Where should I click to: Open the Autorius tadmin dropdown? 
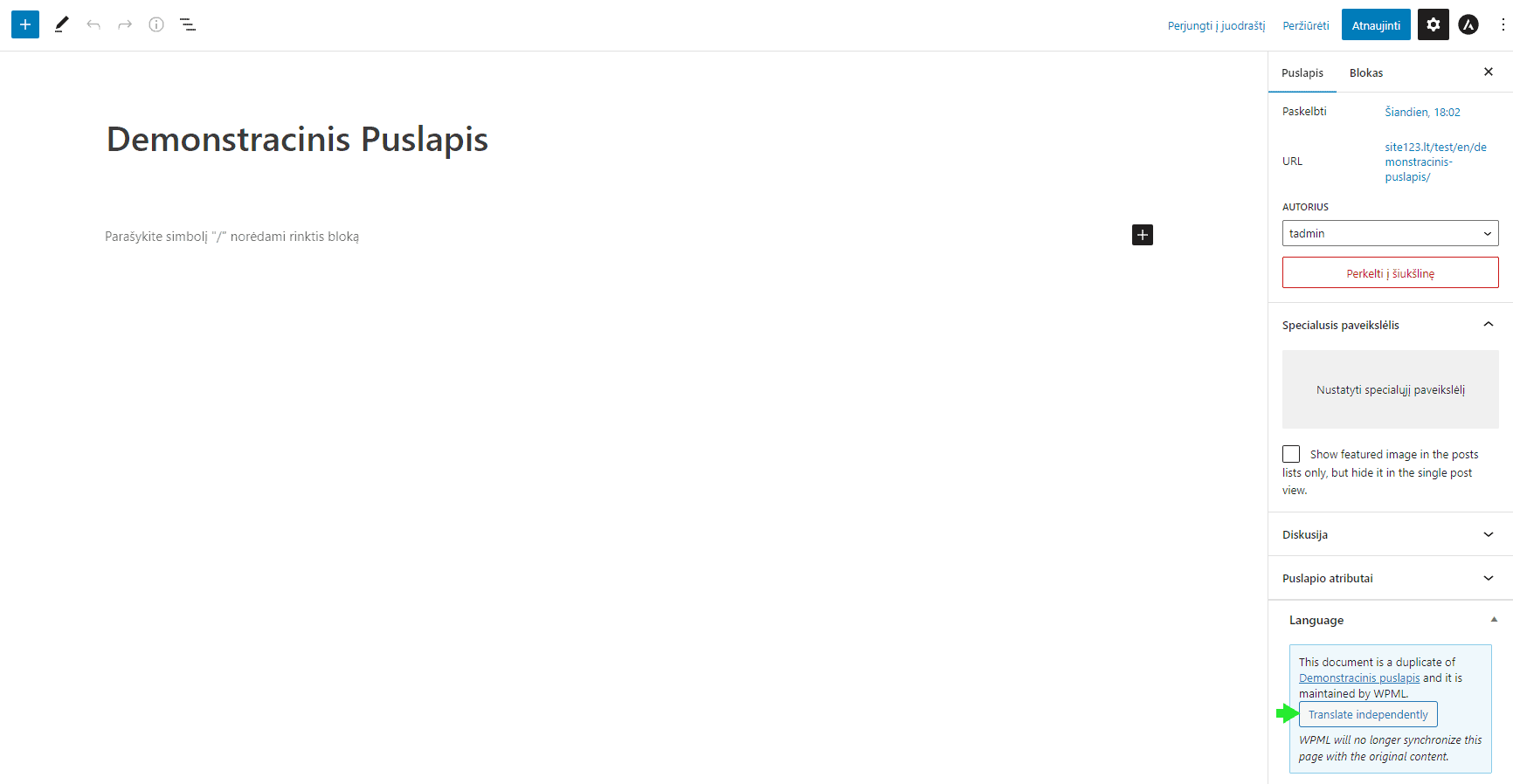pyautogui.click(x=1390, y=233)
